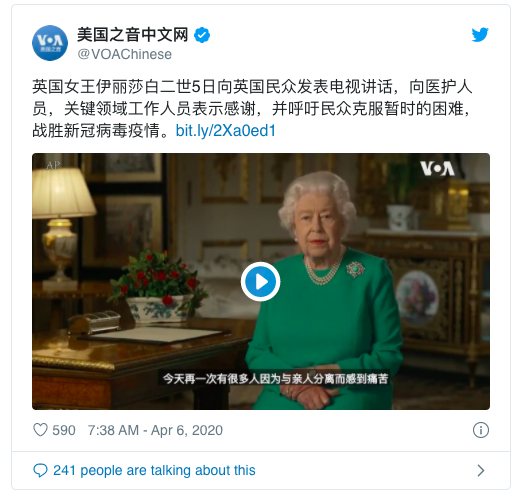Click the info circle icon
520x499 pixels.
click(x=481, y=430)
